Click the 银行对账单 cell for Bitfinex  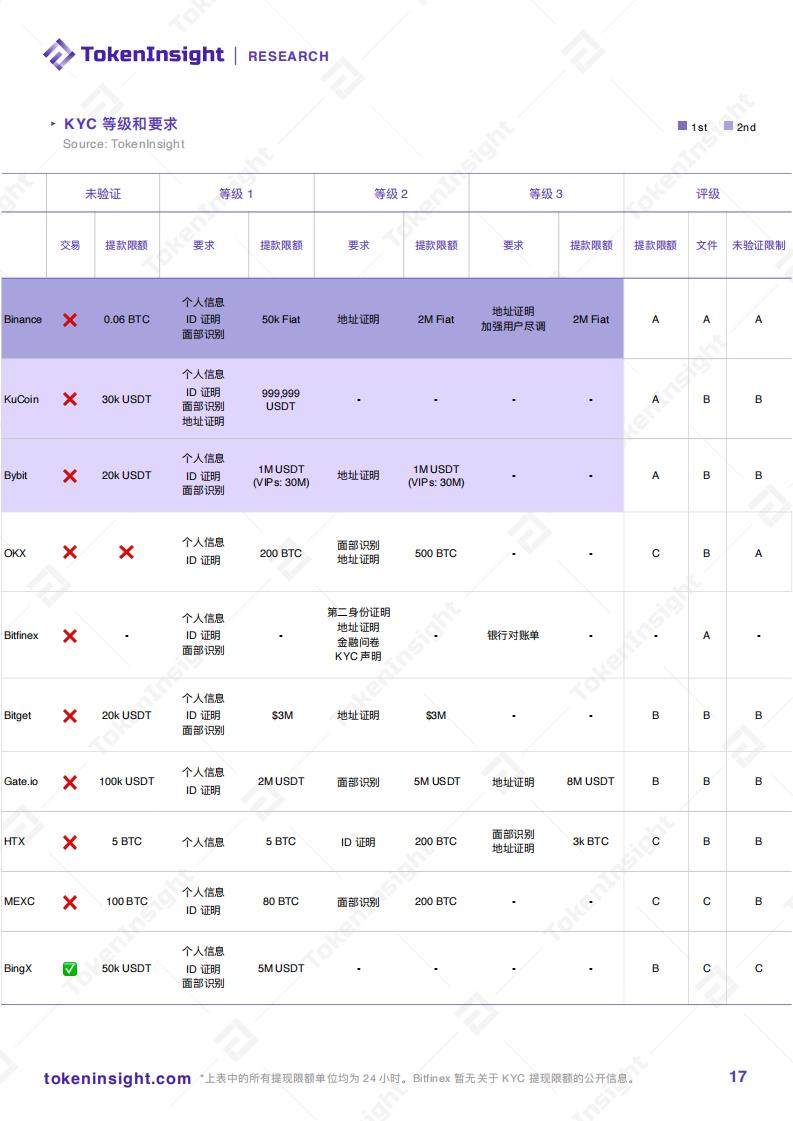click(x=513, y=636)
